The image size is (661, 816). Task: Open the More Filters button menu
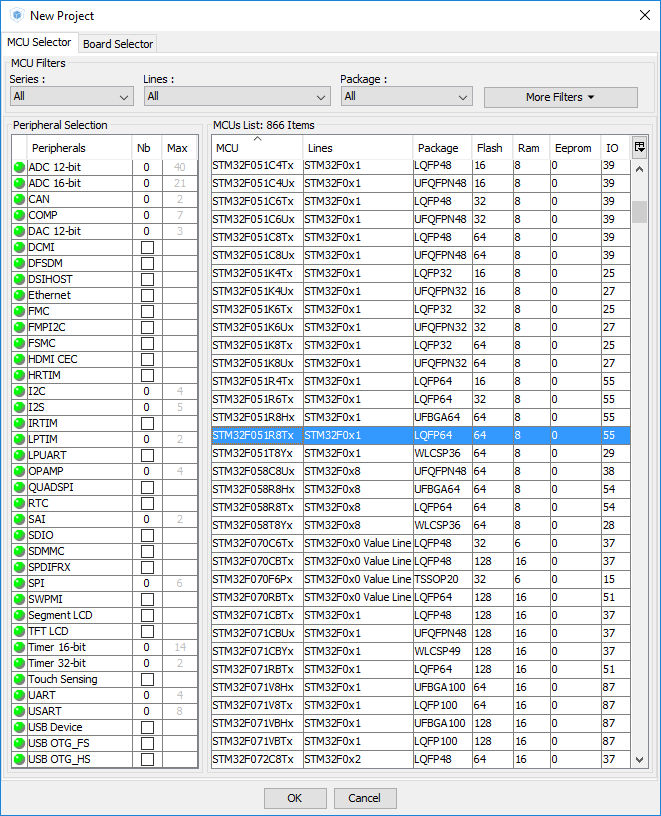tap(560, 97)
